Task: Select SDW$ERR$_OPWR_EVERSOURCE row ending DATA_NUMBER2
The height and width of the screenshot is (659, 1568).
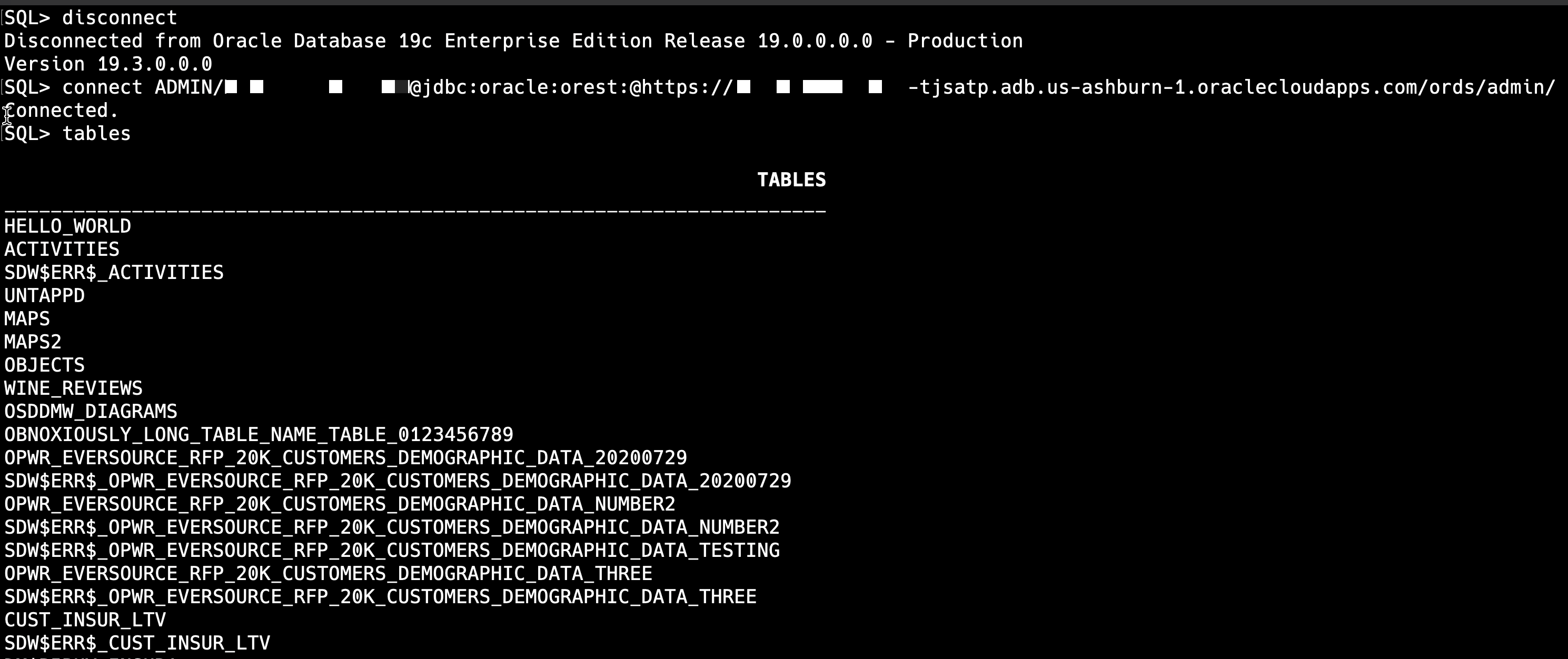Action: pyautogui.click(x=392, y=527)
